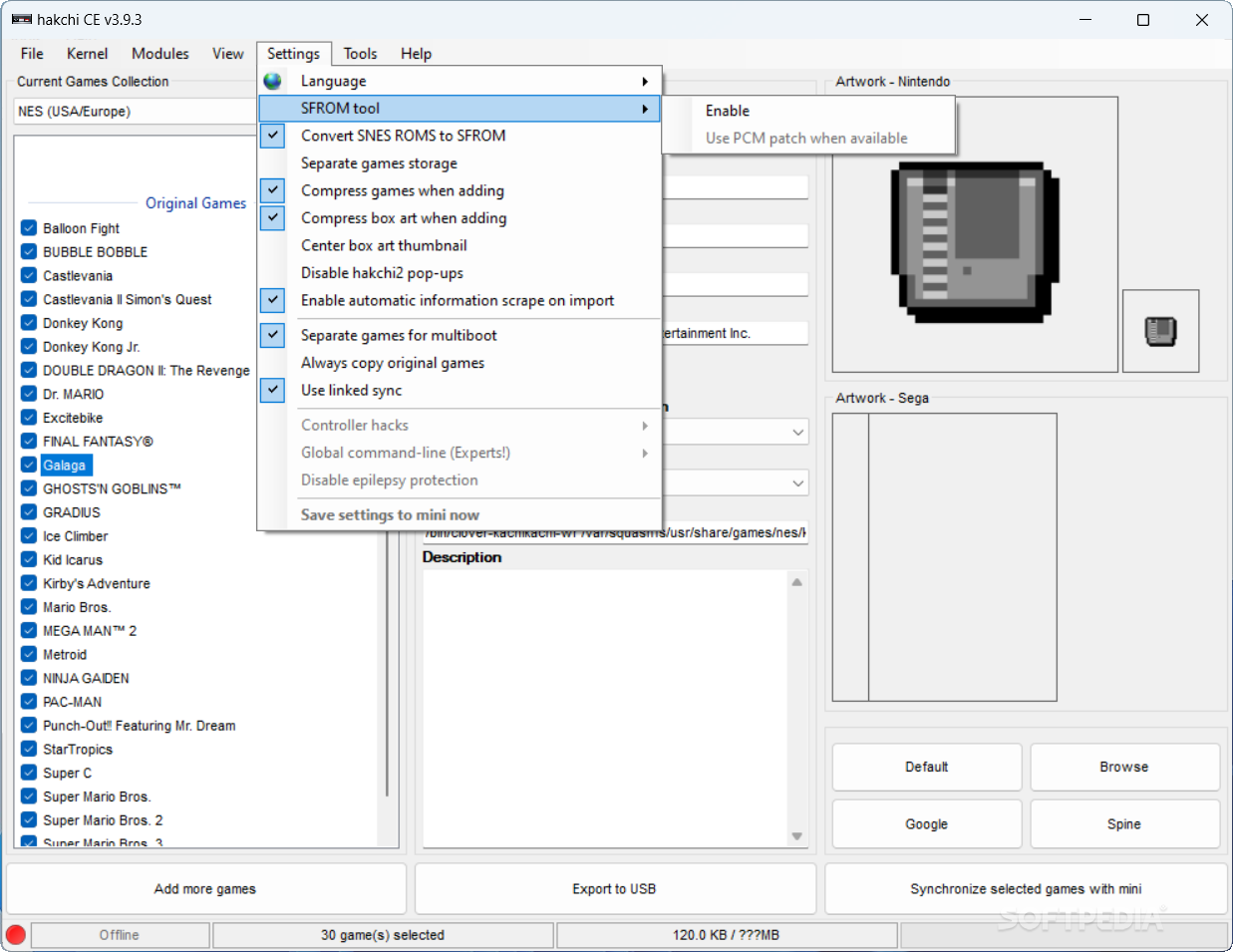1233x952 pixels.
Task: Click the description scrollbar up arrow
Action: (x=797, y=582)
